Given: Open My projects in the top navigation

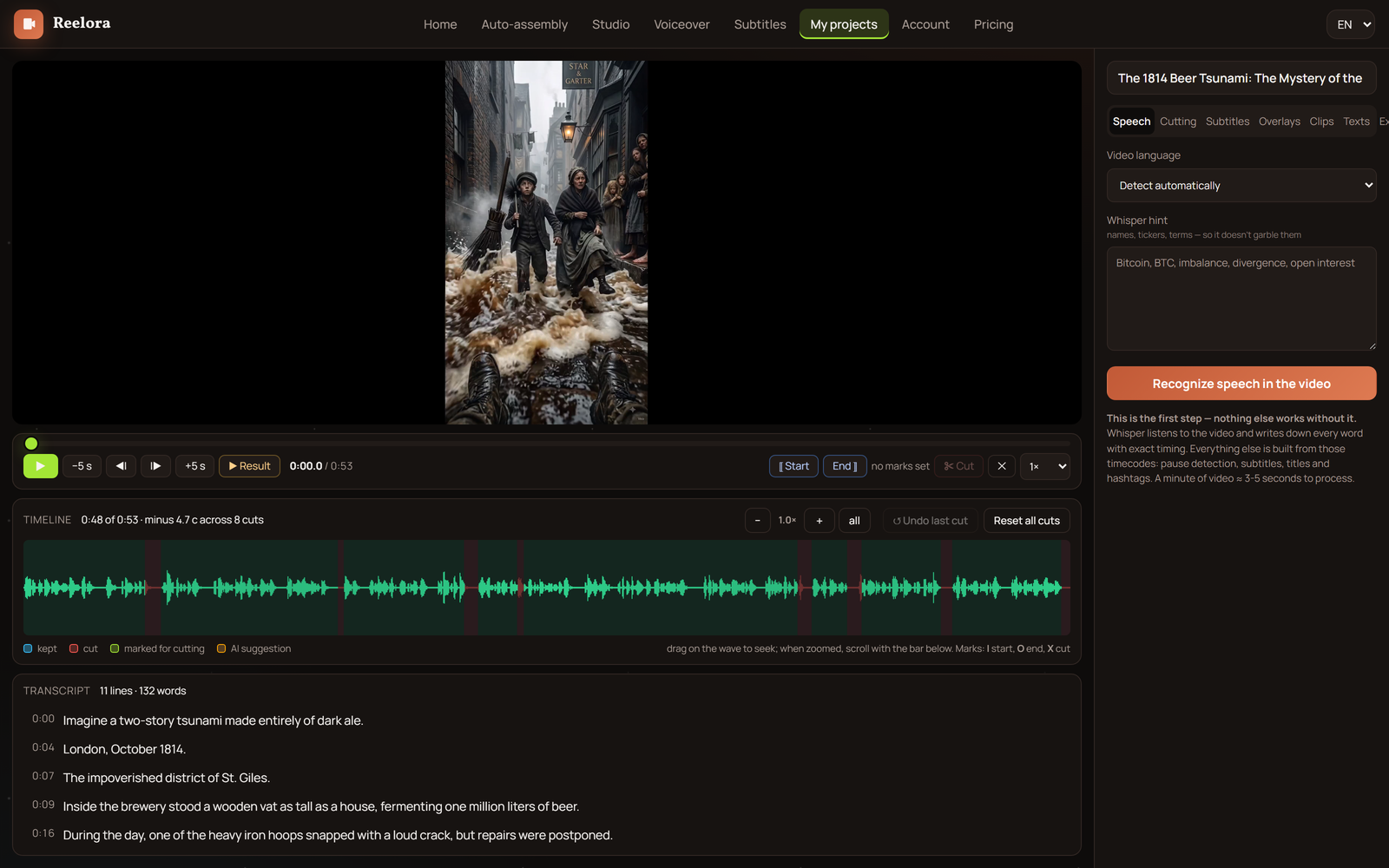Looking at the screenshot, I should 844,24.
